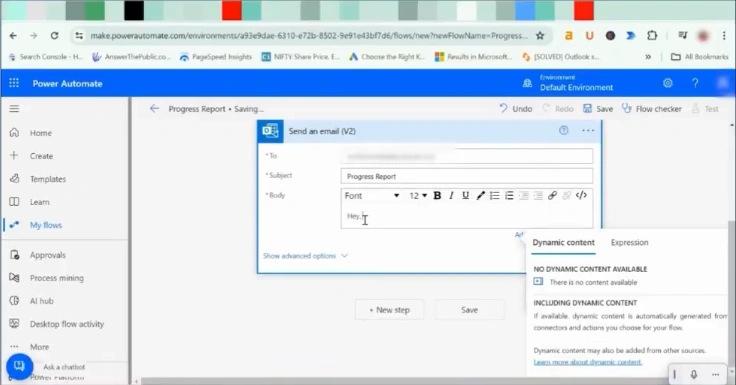
Task: Expand More in the left navigation
Action: [x=39, y=347]
